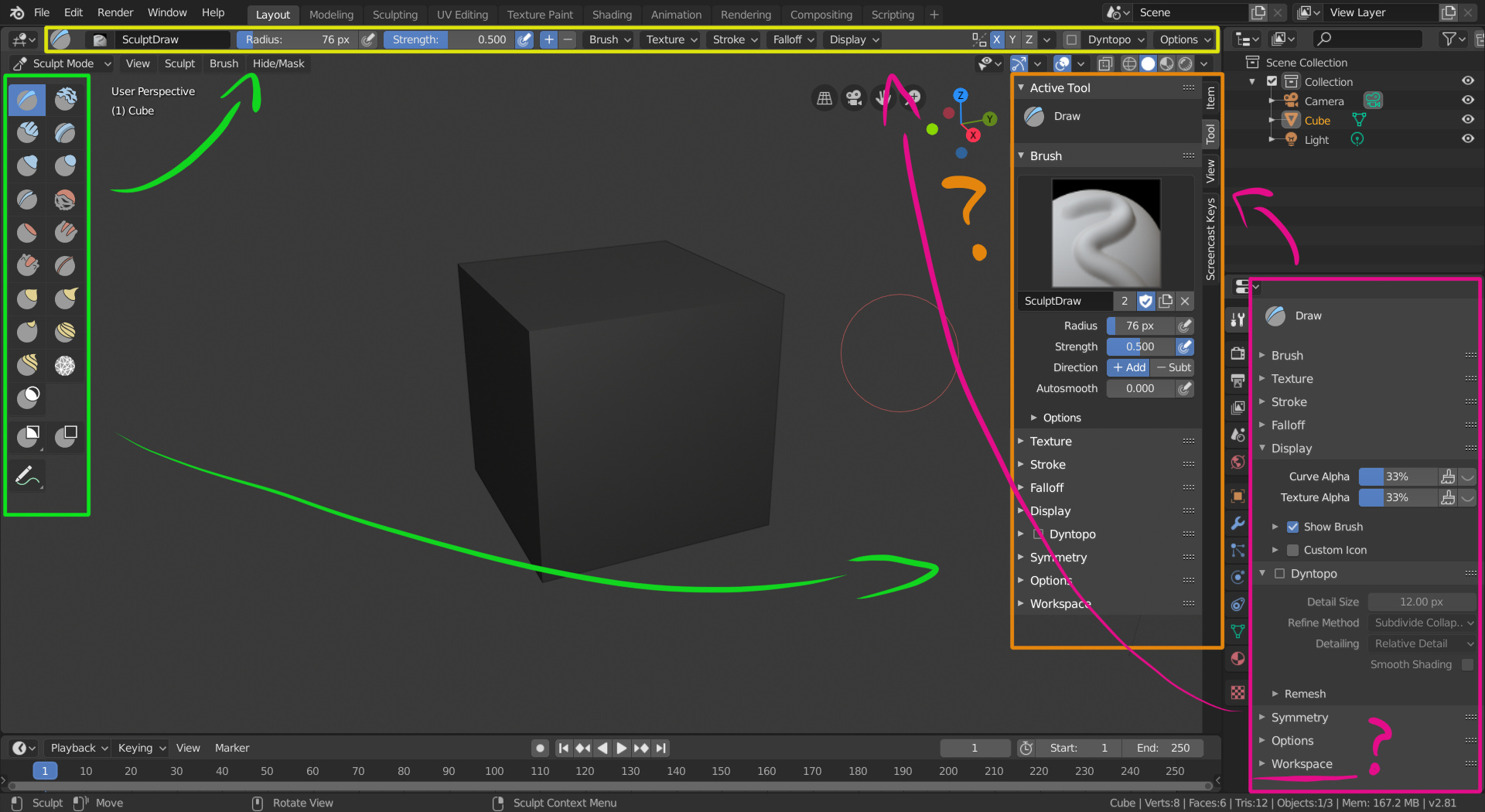1485x812 pixels.
Task: Adjust Curve Alpha slider
Action: tap(1398, 476)
